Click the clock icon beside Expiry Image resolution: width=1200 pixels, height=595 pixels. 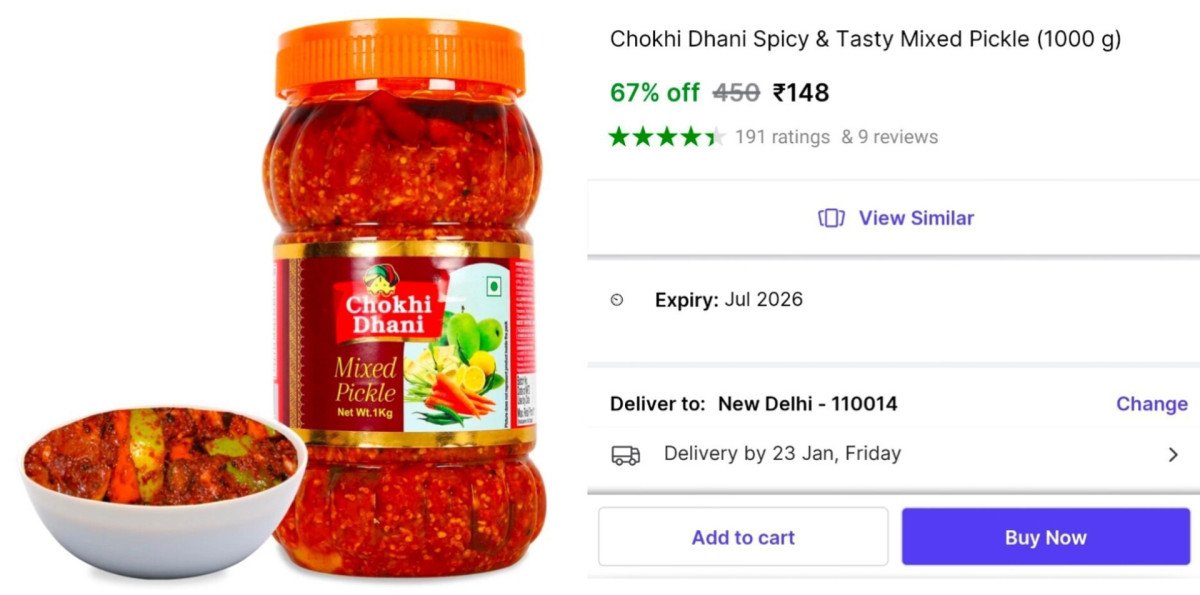point(617,300)
